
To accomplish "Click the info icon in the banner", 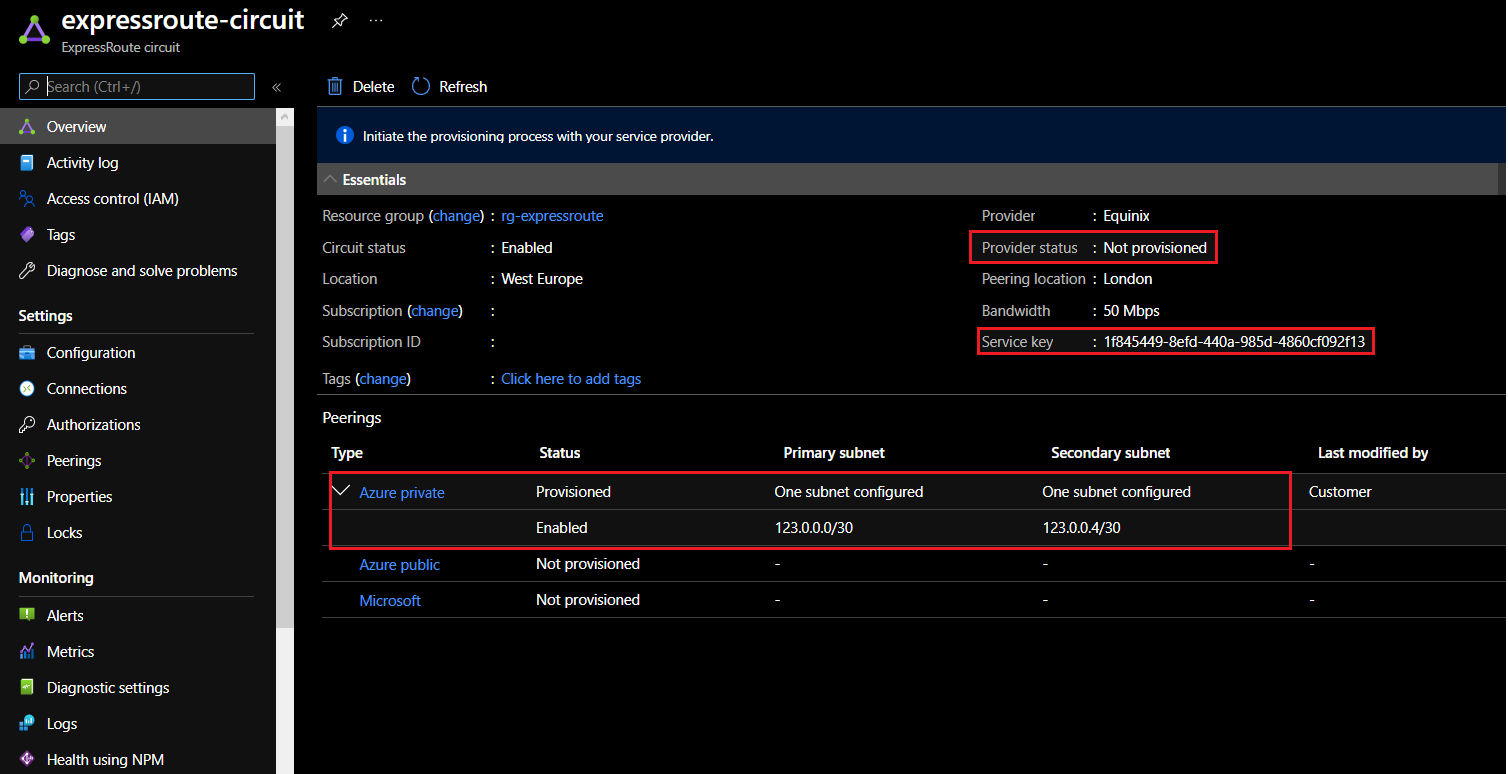I will 345,135.
